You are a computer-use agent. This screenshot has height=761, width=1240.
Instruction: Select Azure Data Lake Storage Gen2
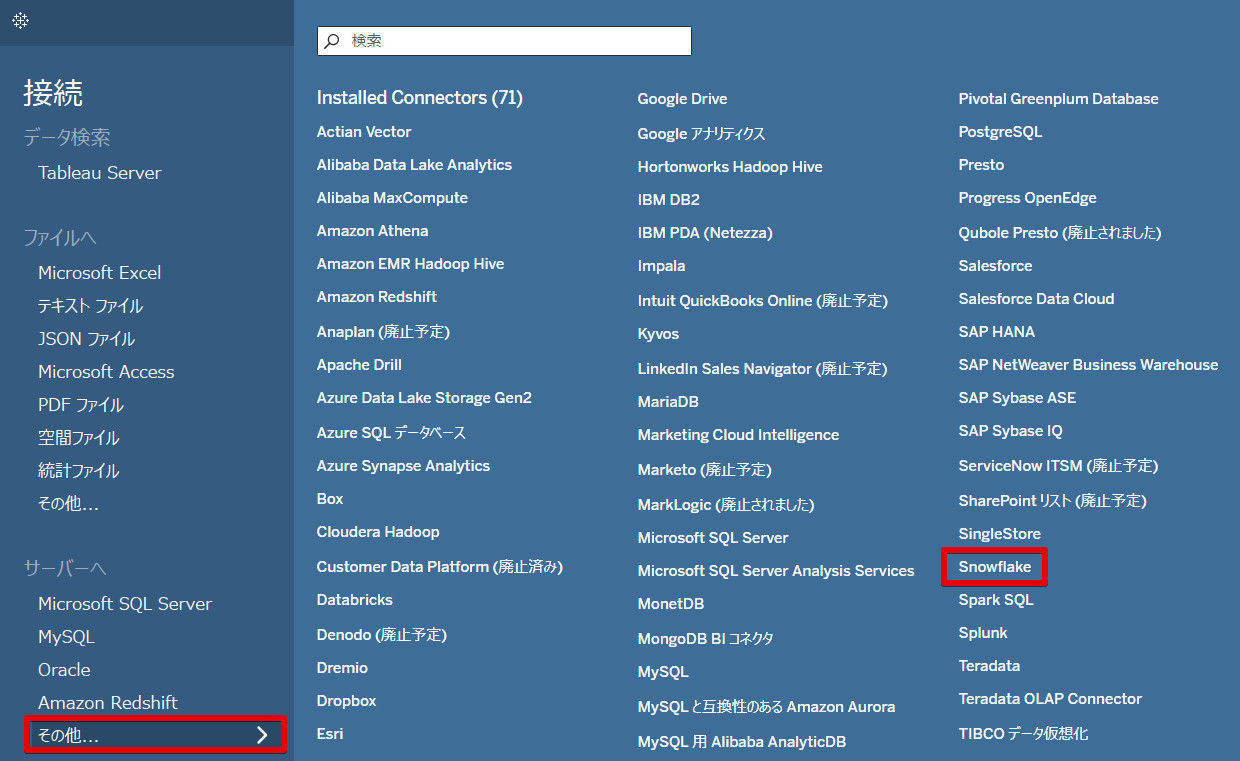point(424,398)
